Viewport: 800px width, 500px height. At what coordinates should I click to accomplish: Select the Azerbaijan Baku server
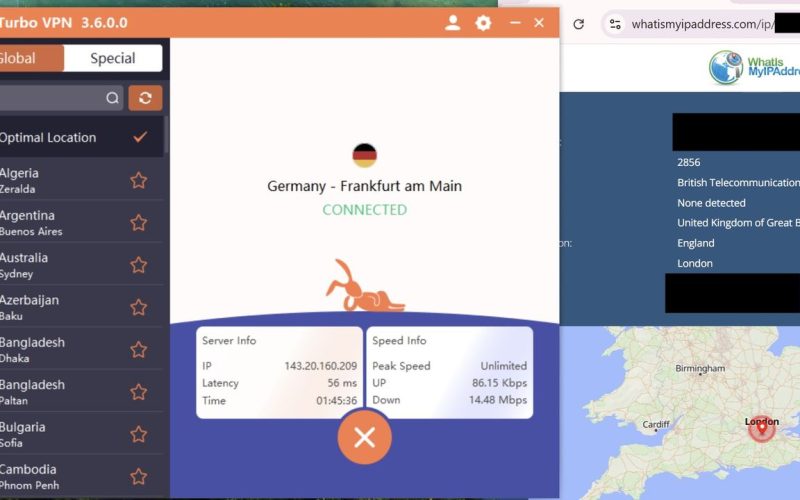pyautogui.click(x=82, y=307)
